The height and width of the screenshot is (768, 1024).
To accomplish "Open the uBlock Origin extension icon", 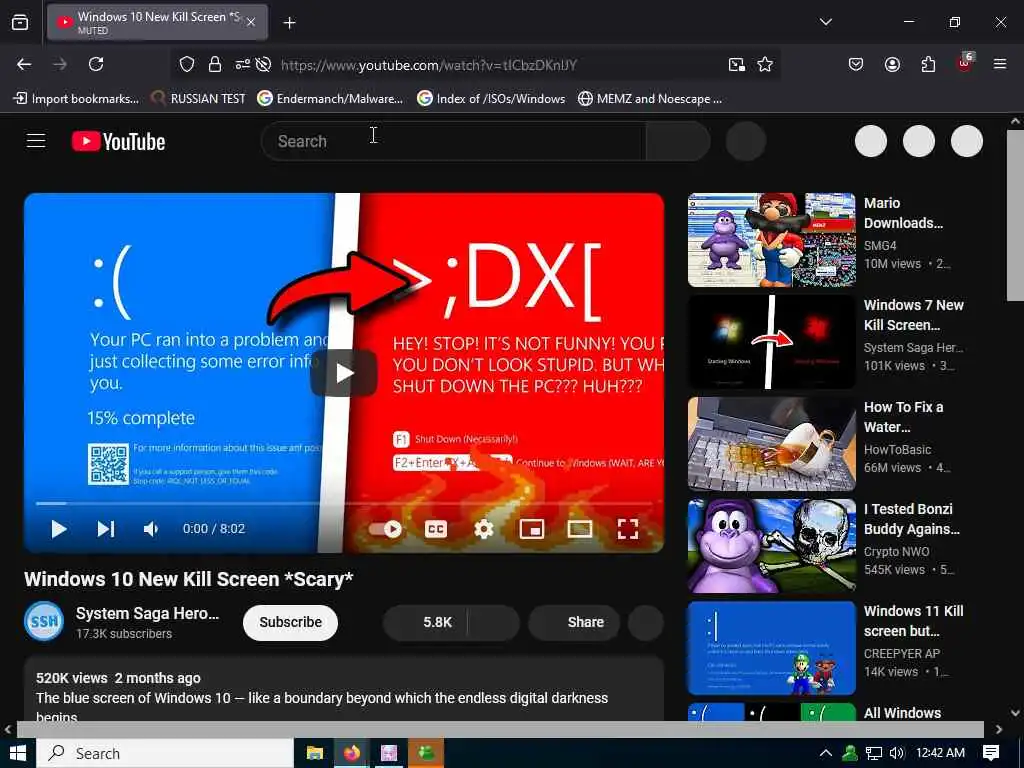I will [965, 63].
